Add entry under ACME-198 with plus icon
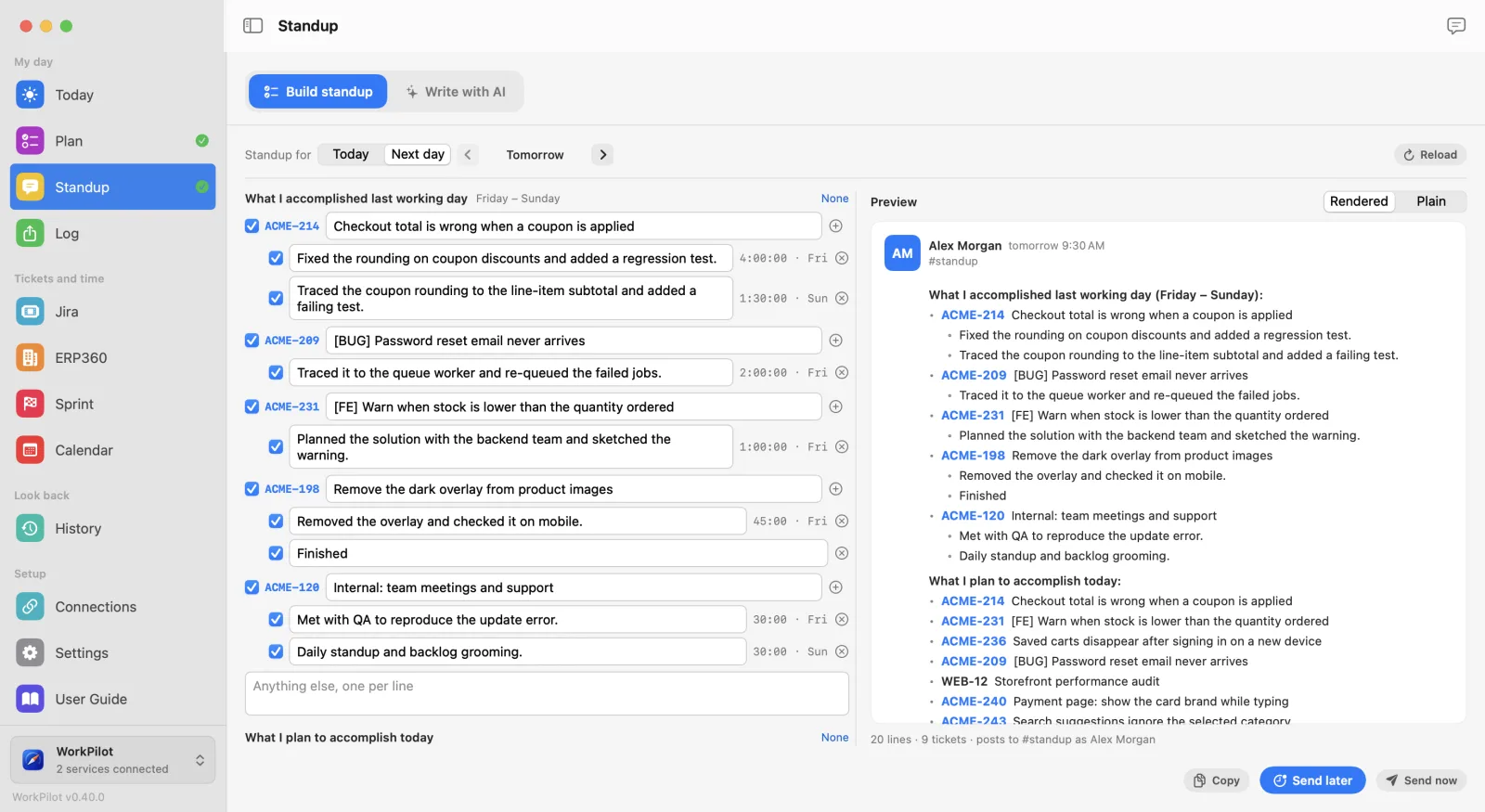The width and height of the screenshot is (1485, 812). pyautogui.click(x=835, y=489)
